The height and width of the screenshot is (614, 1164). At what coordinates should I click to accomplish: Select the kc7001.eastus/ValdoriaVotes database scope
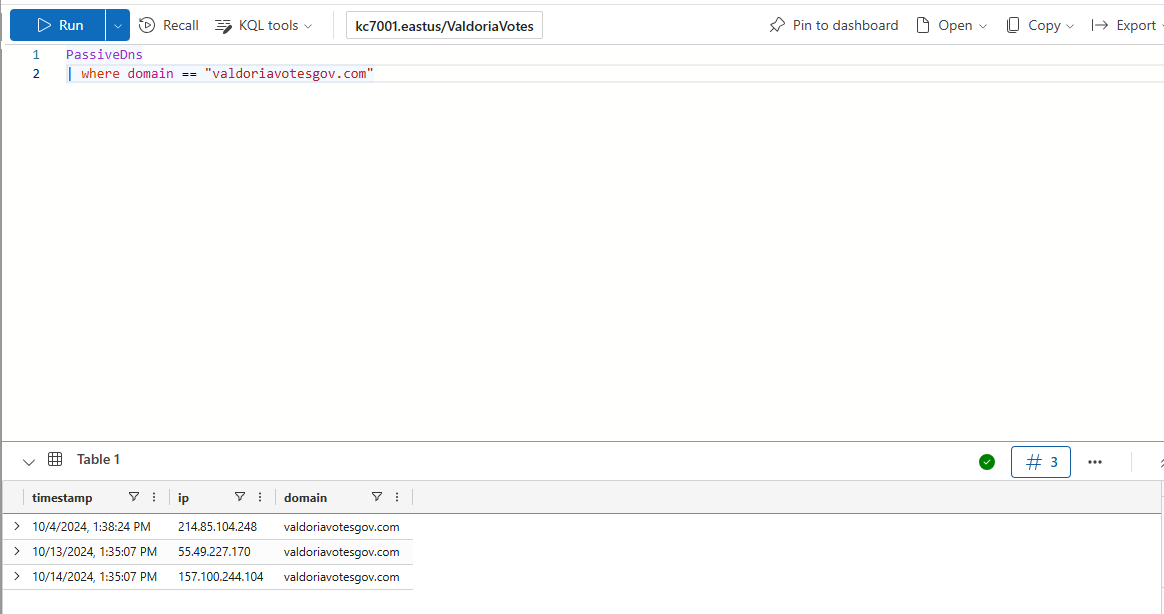[x=444, y=25]
